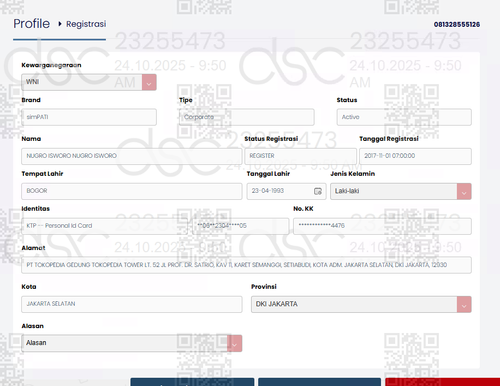The height and width of the screenshot is (386, 500).
Task: Click the Status field showing Active
Action: 404,117
